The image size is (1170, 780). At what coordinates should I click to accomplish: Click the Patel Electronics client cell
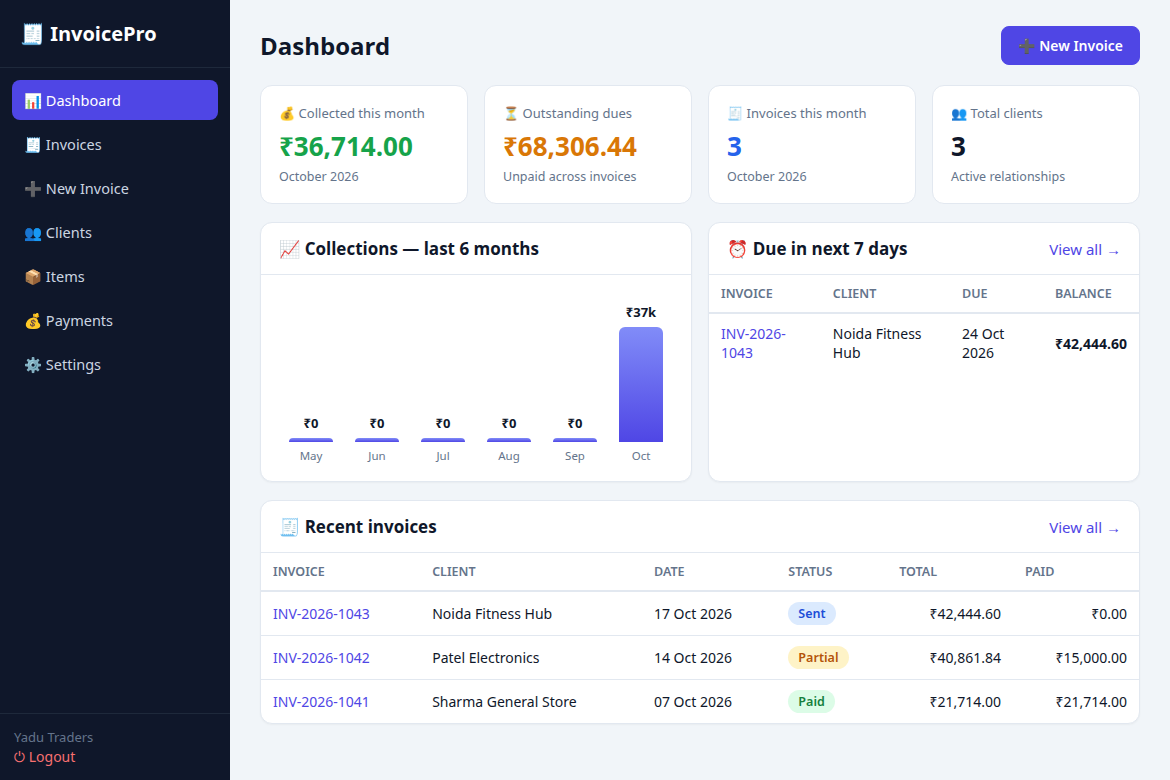point(486,658)
